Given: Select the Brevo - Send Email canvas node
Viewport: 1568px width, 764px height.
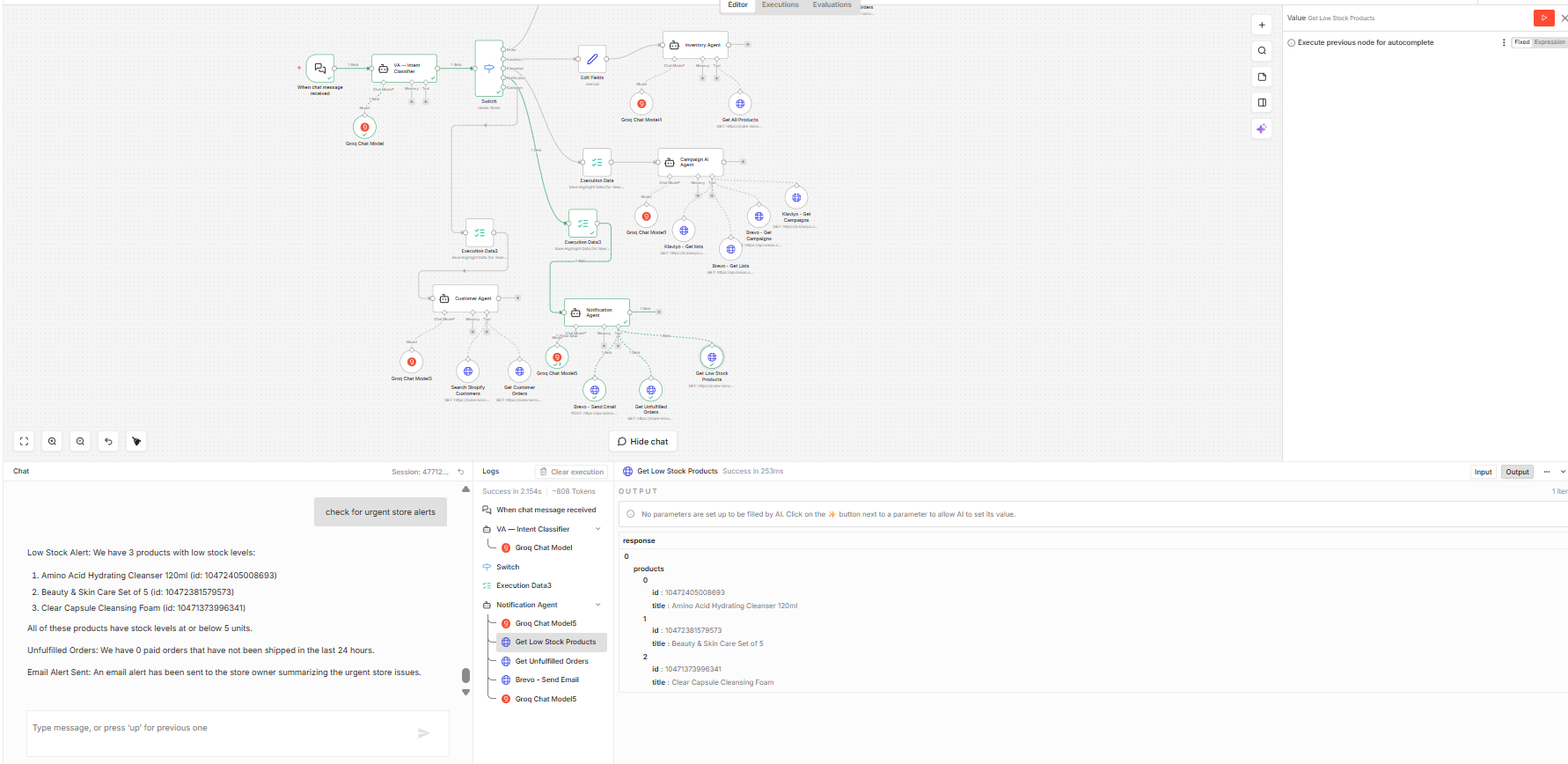Looking at the screenshot, I should 595,390.
